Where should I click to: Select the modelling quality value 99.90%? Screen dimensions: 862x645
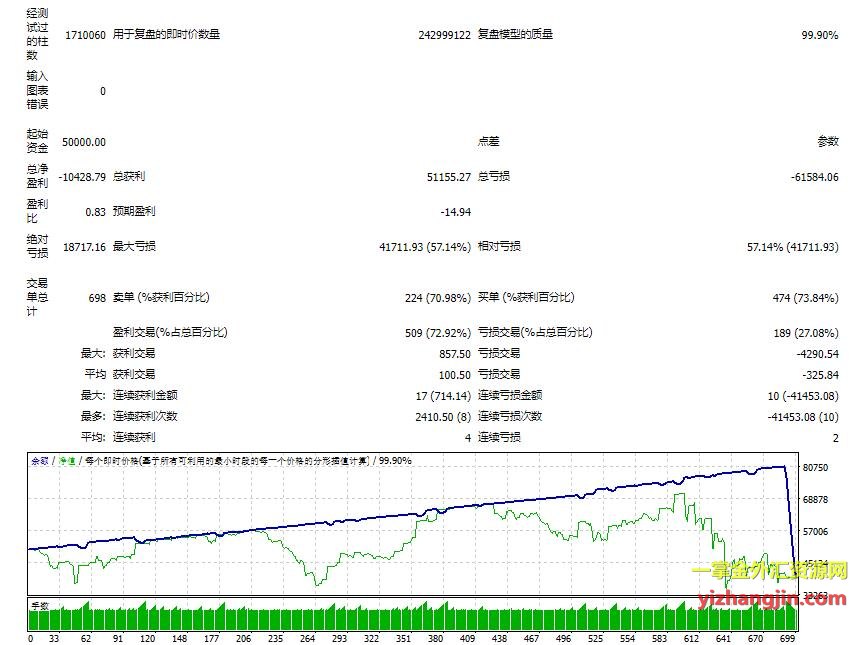820,35
